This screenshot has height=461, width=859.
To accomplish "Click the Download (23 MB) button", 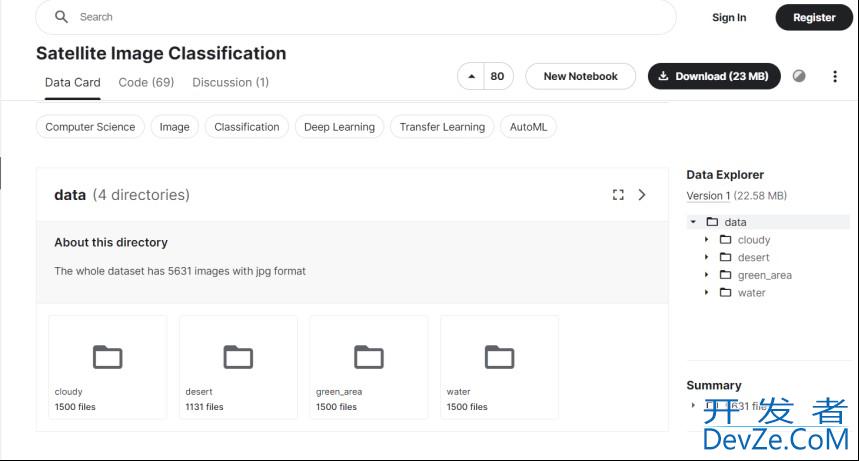I will tap(714, 76).
